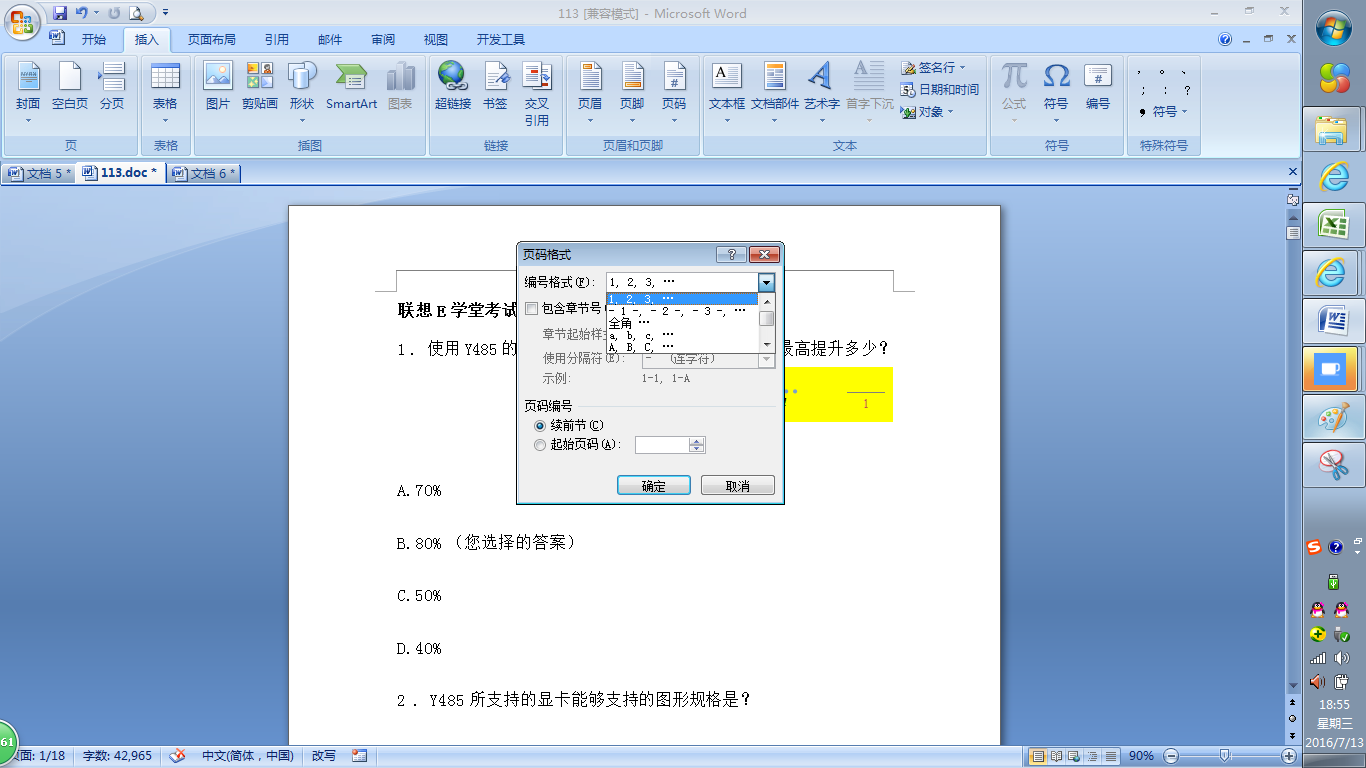Insert a 文本框 text box
1366x768 pixels.
coord(727,90)
